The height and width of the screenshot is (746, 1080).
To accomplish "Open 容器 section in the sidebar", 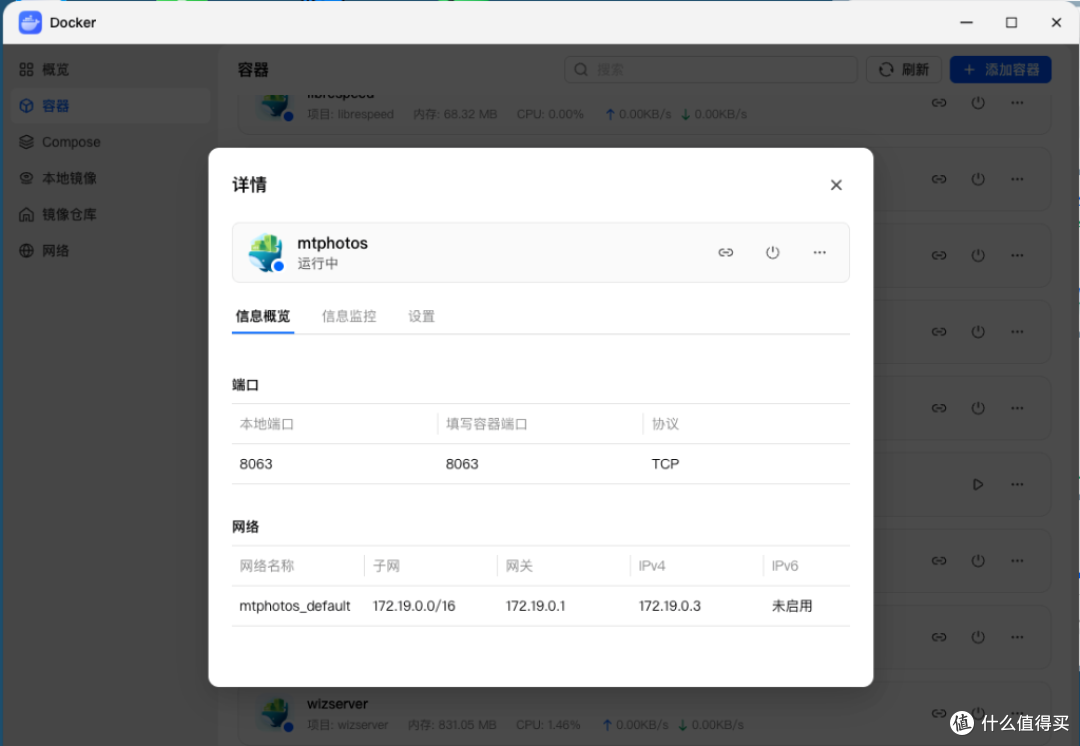I will pyautogui.click(x=110, y=105).
